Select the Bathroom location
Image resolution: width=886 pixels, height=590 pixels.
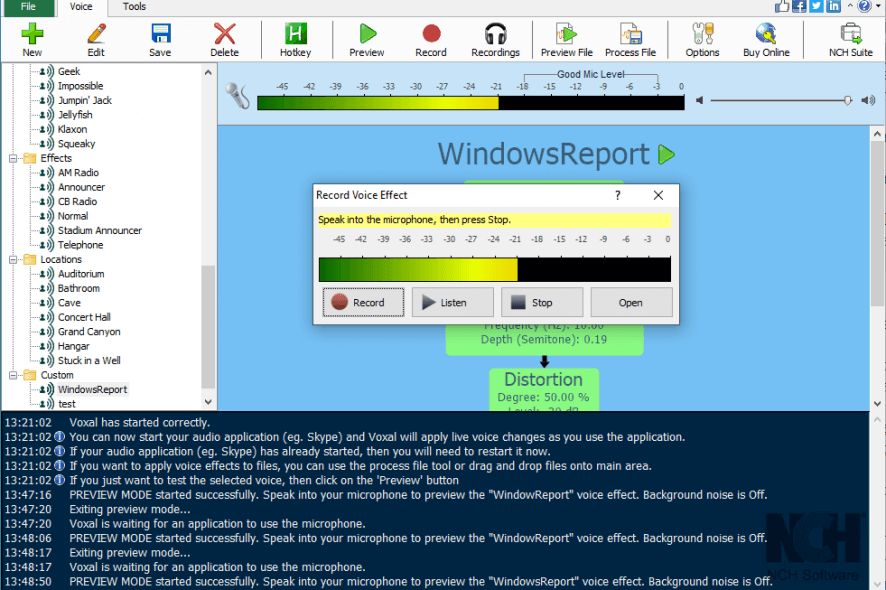79,288
